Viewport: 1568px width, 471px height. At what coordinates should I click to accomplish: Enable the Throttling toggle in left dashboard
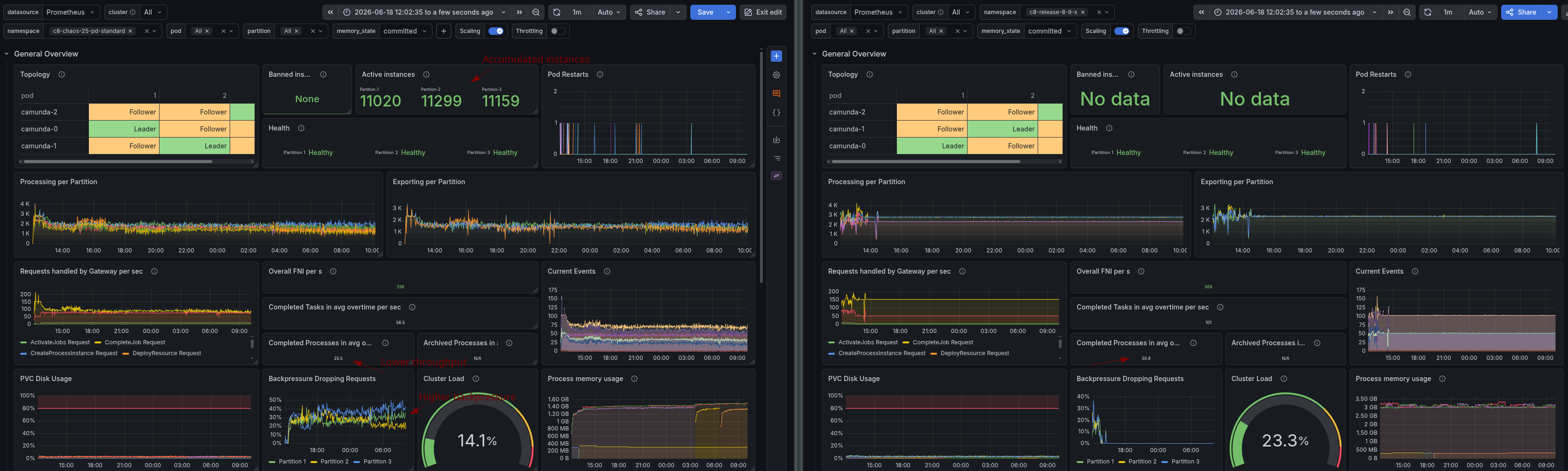[556, 31]
